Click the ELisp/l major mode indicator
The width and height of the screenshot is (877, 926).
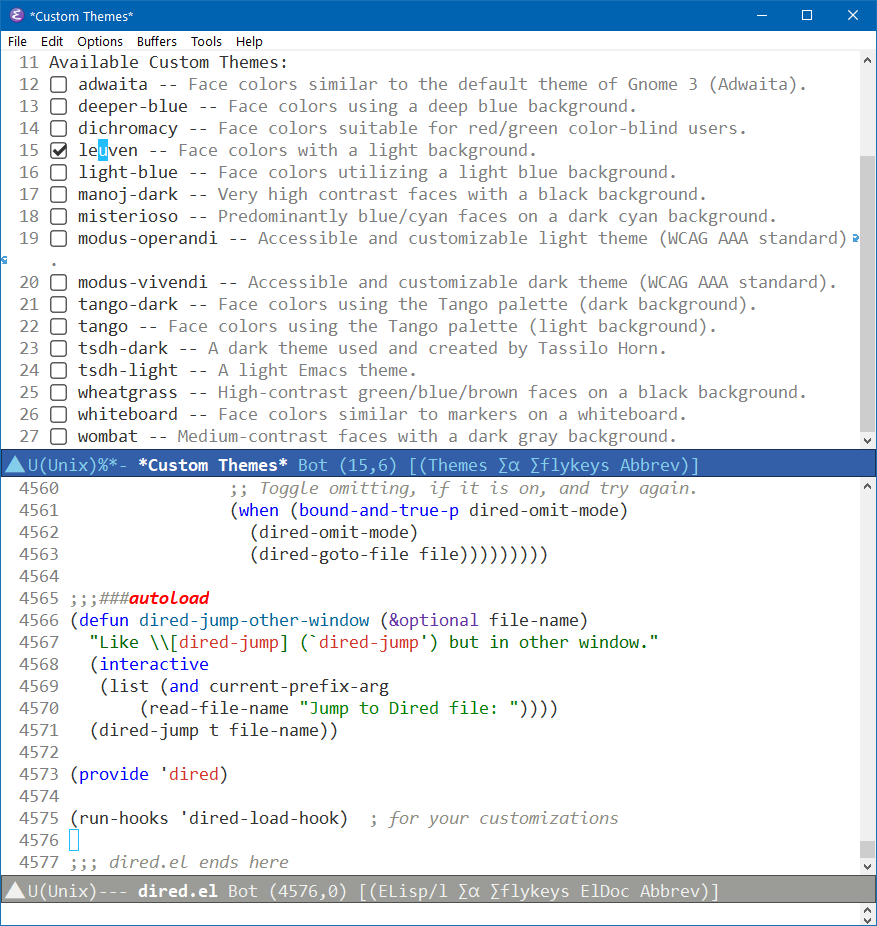(413, 891)
